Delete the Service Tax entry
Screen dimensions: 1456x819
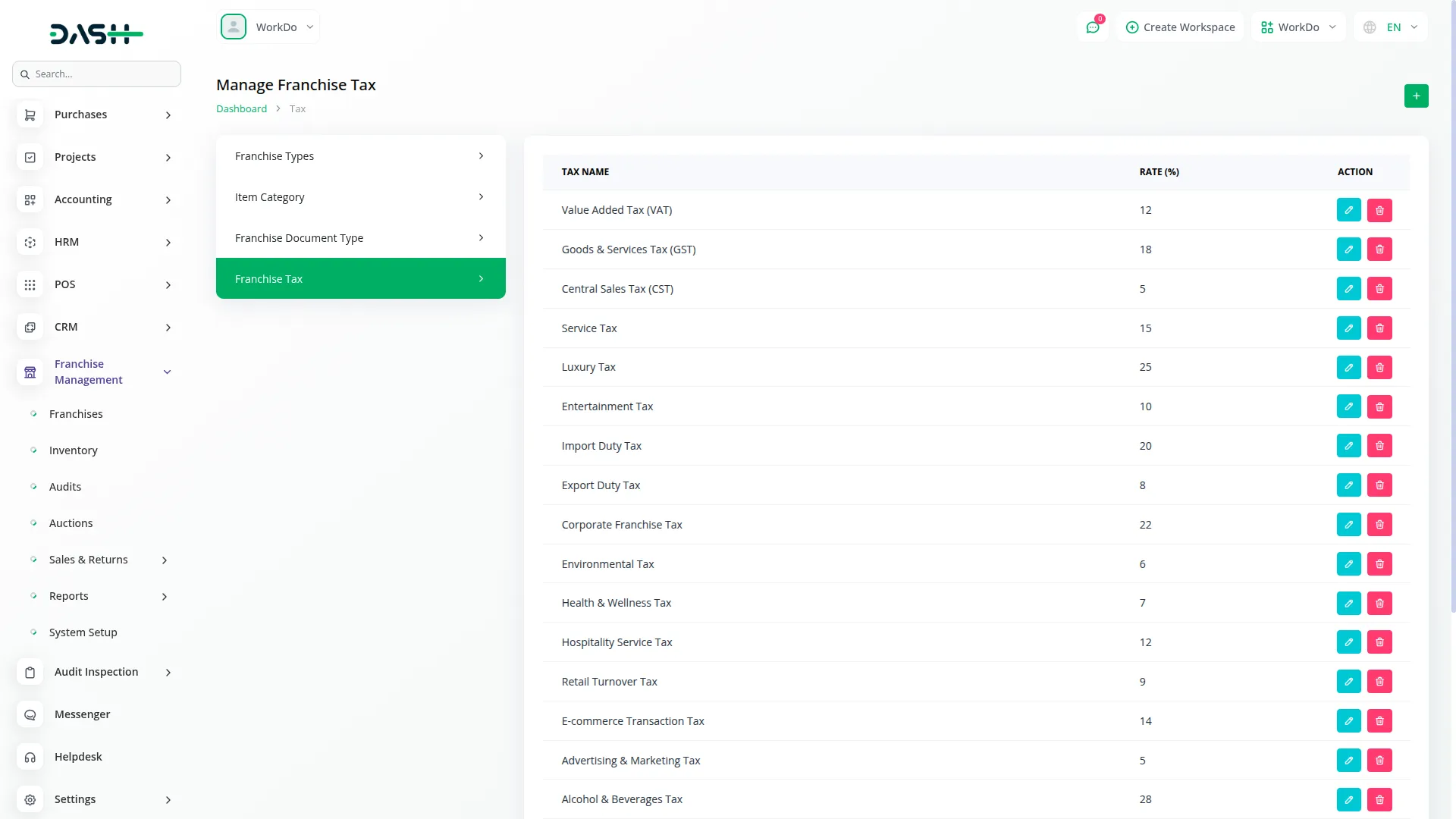pos(1379,328)
